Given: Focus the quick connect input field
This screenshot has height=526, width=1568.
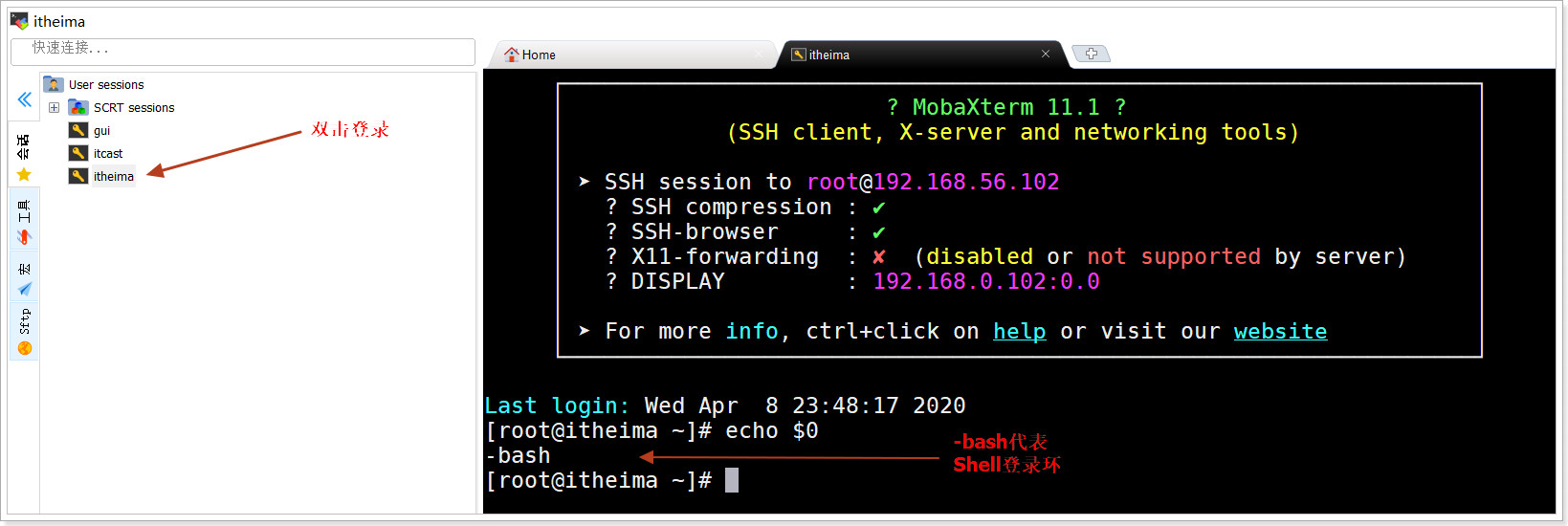Looking at the screenshot, I should 243,52.
